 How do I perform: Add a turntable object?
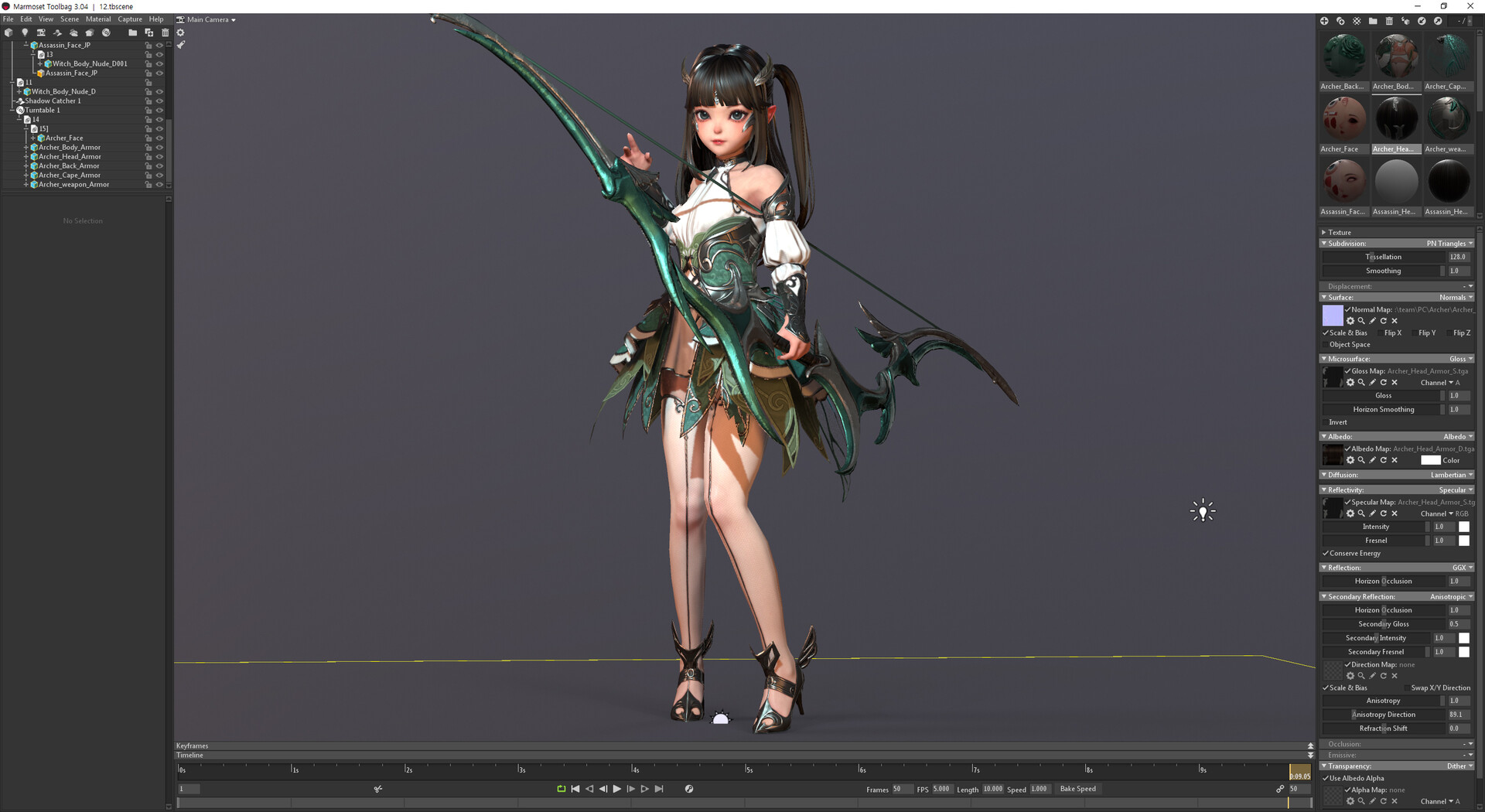tap(106, 32)
